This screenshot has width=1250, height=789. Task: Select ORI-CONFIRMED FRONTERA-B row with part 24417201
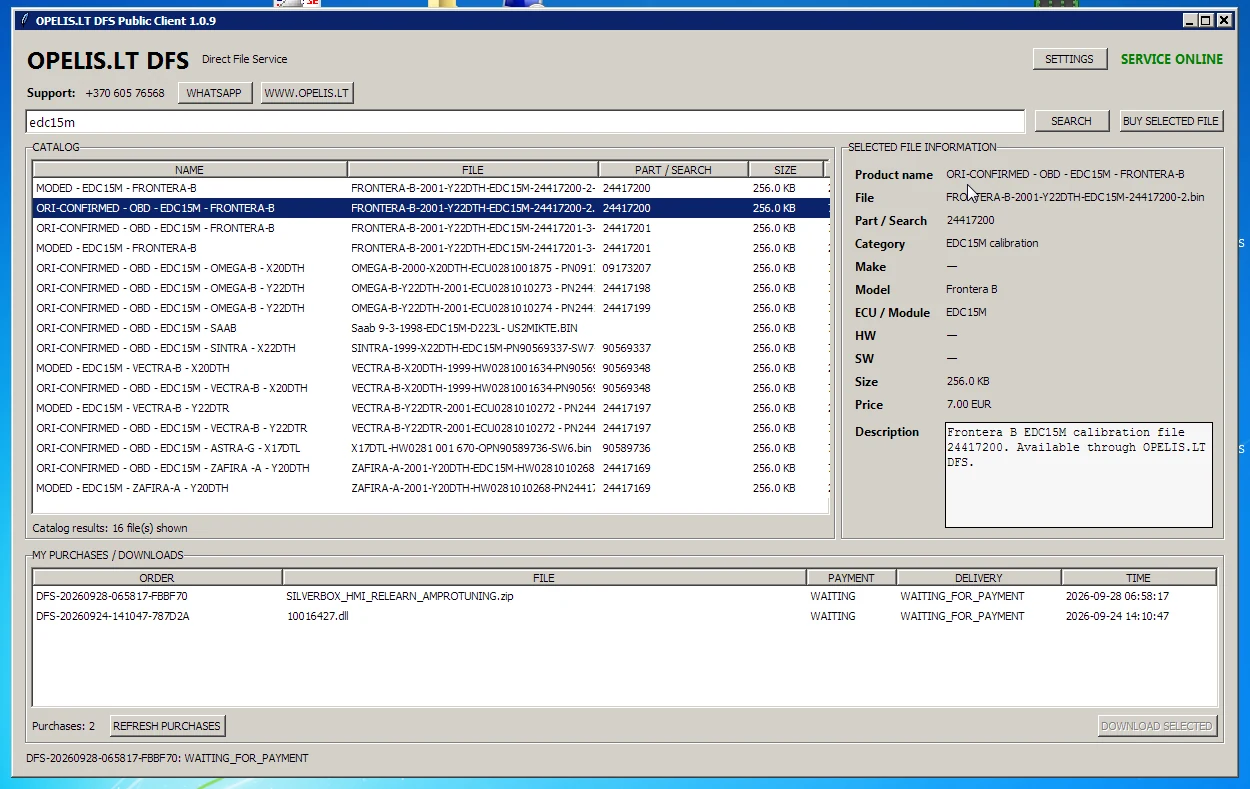click(x=431, y=228)
